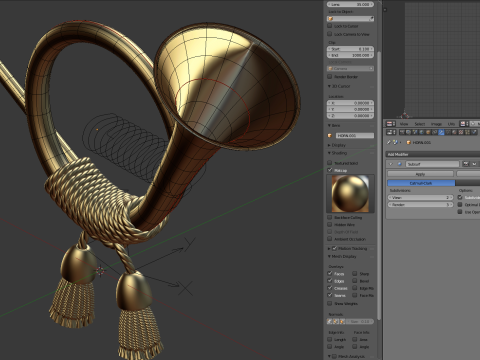Click Apply on the Subsurf modifier
This screenshot has height=360, width=480.
(x=420, y=174)
